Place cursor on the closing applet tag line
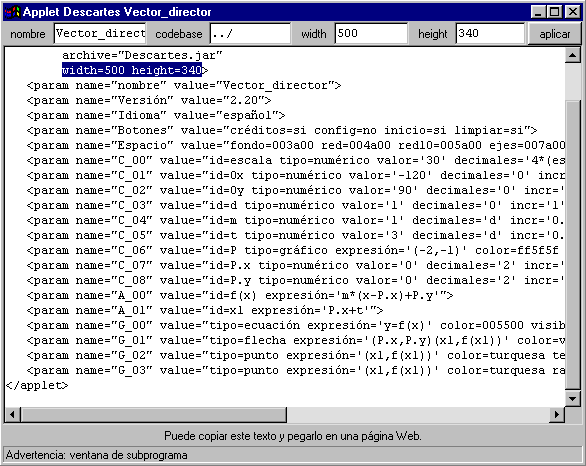This screenshot has width=586, height=466. [37, 385]
